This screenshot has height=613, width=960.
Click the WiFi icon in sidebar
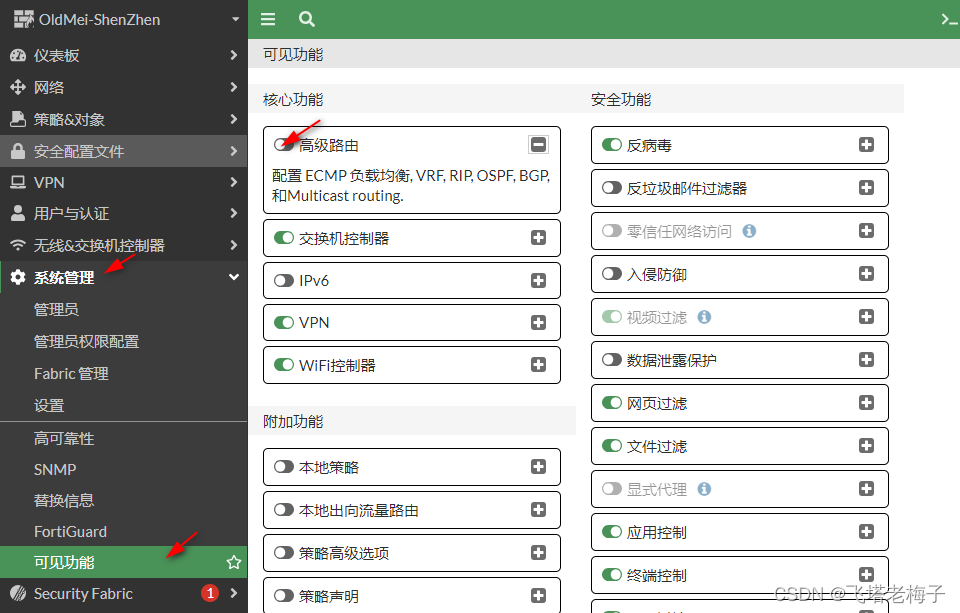point(18,245)
